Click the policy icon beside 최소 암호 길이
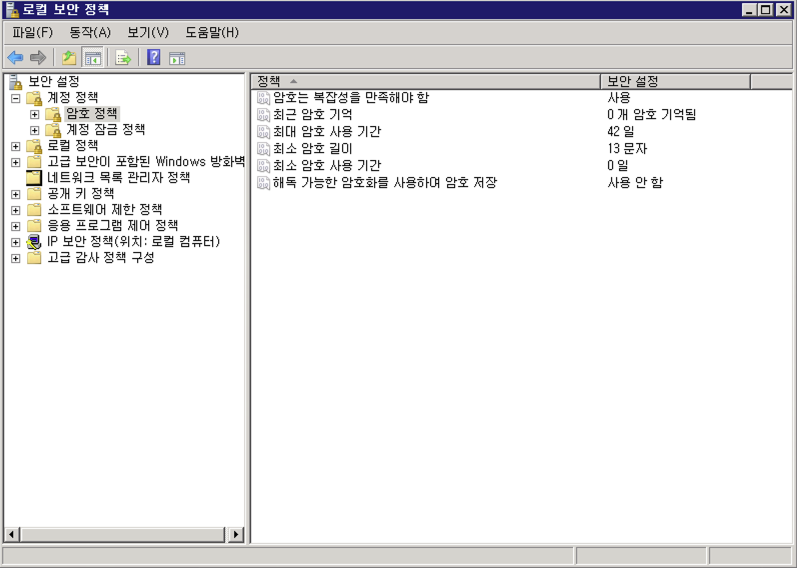This screenshot has height=568, width=797. point(263,148)
